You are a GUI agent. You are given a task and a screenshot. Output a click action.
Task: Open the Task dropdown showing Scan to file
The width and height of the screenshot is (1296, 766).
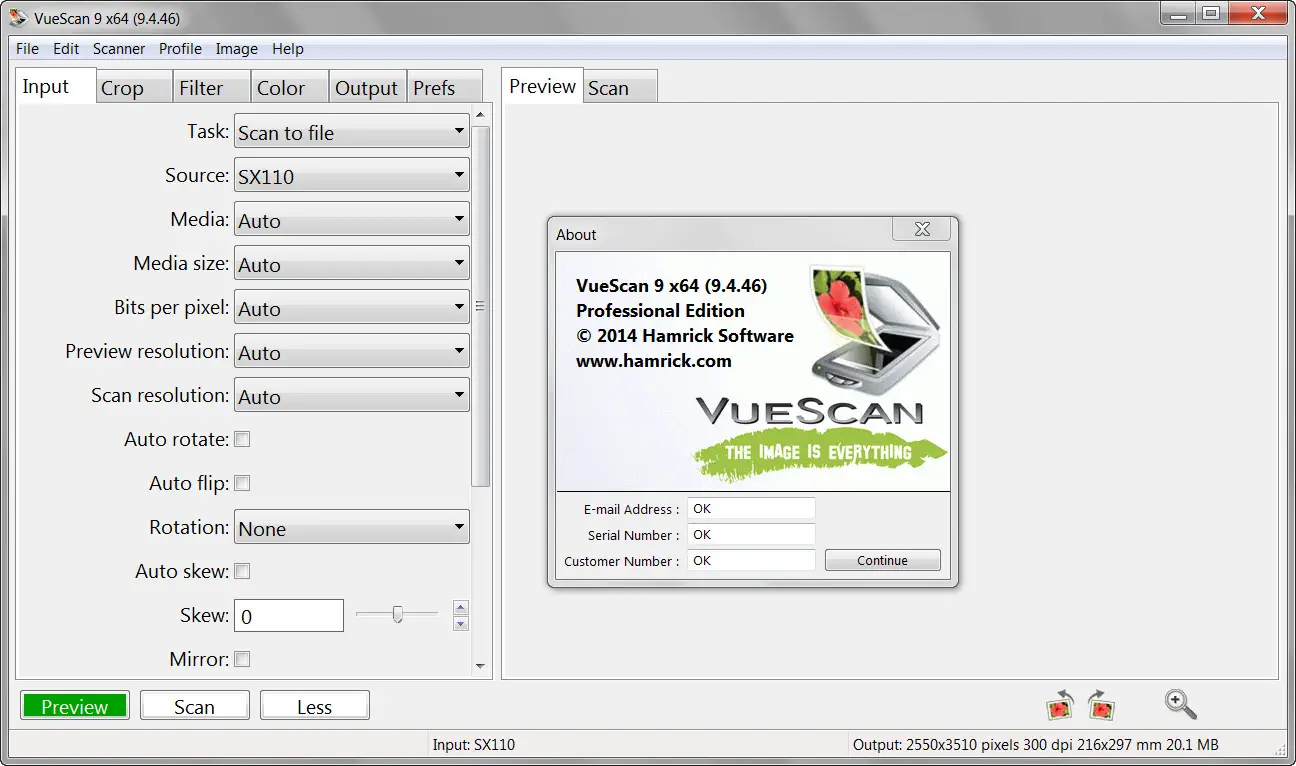(x=352, y=132)
